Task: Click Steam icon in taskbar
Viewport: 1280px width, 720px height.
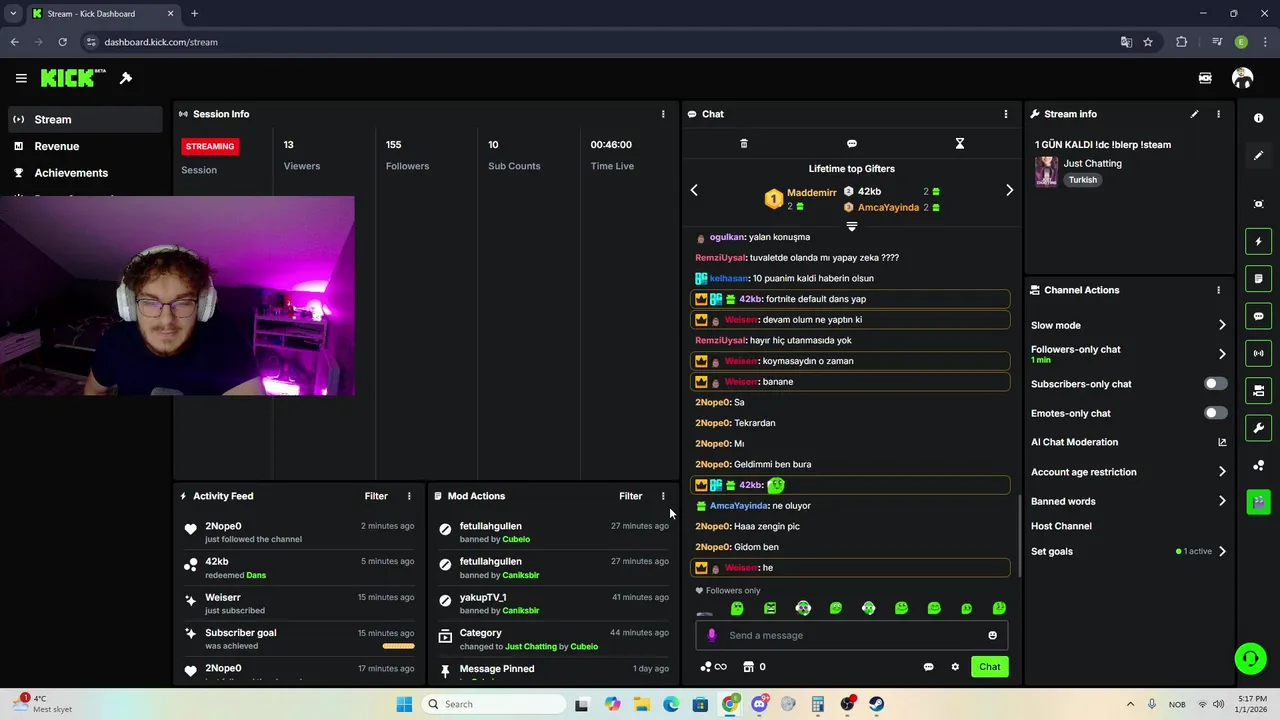Action: (876, 704)
